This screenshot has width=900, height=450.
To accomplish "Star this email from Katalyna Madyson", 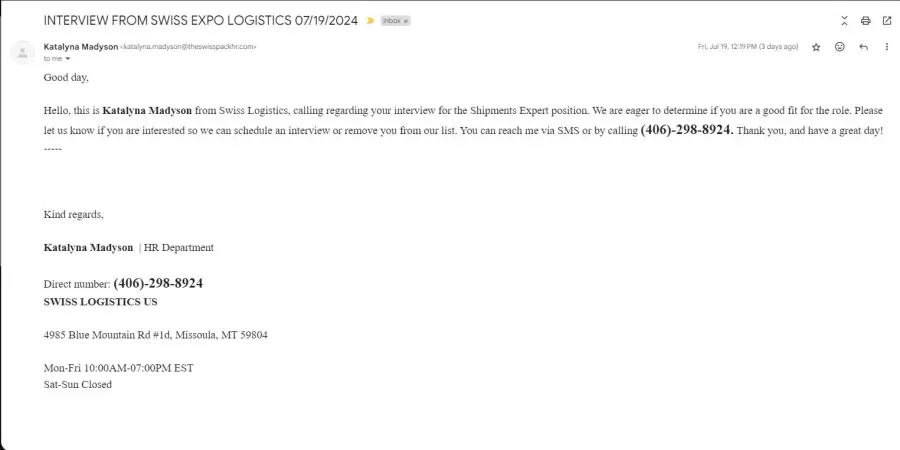I will pyautogui.click(x=816, y=47).
